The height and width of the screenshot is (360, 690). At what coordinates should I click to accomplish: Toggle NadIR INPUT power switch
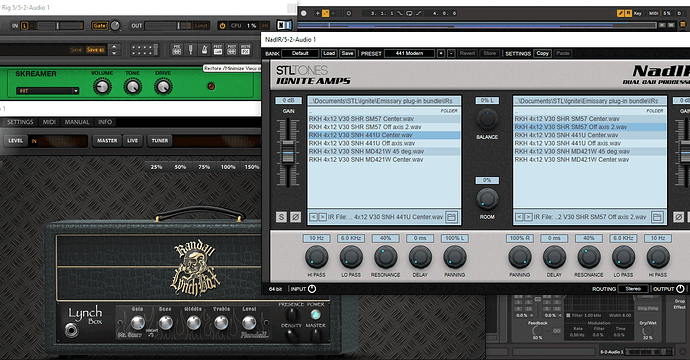[312, 289]
